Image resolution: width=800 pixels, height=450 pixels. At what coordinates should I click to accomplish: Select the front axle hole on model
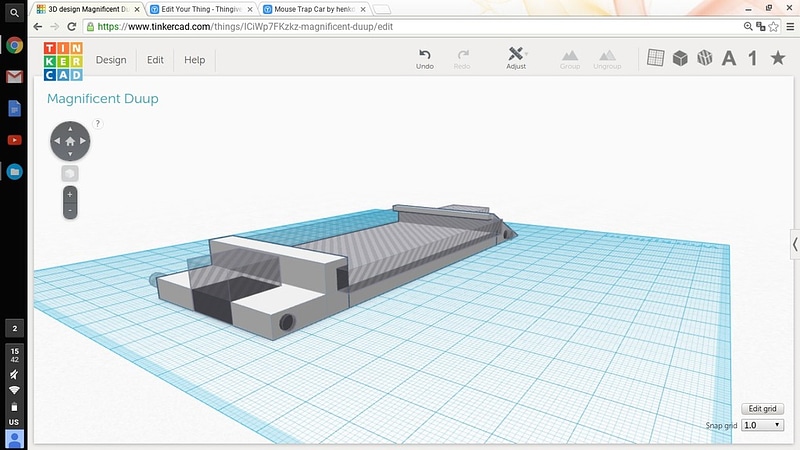[x=286, y=322]
